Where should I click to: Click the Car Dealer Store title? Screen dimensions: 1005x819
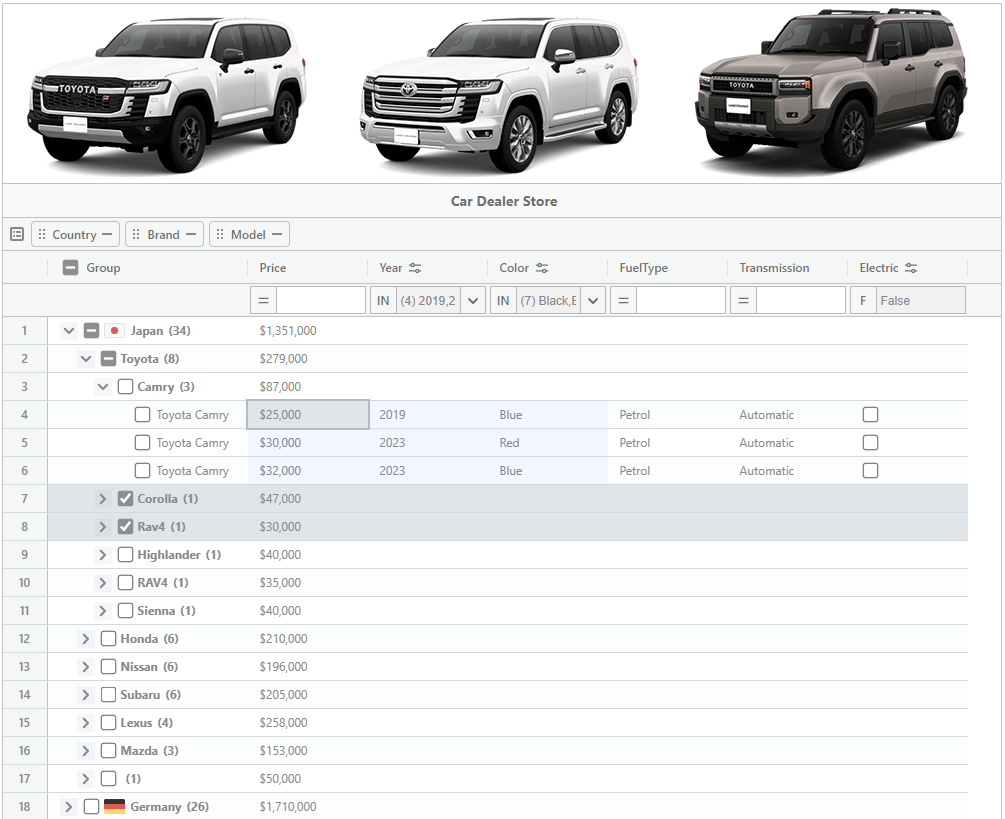[x=504, y=201]
